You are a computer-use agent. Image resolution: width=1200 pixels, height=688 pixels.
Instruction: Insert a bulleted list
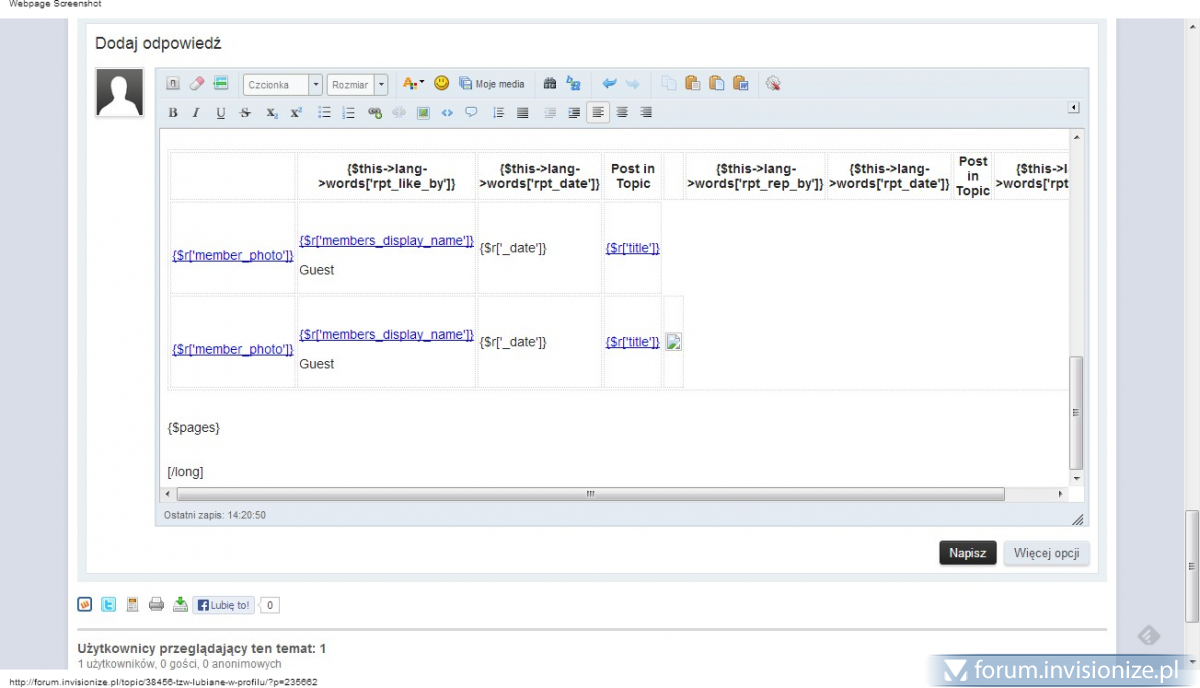pyautogui.click(x=324, y=113)
